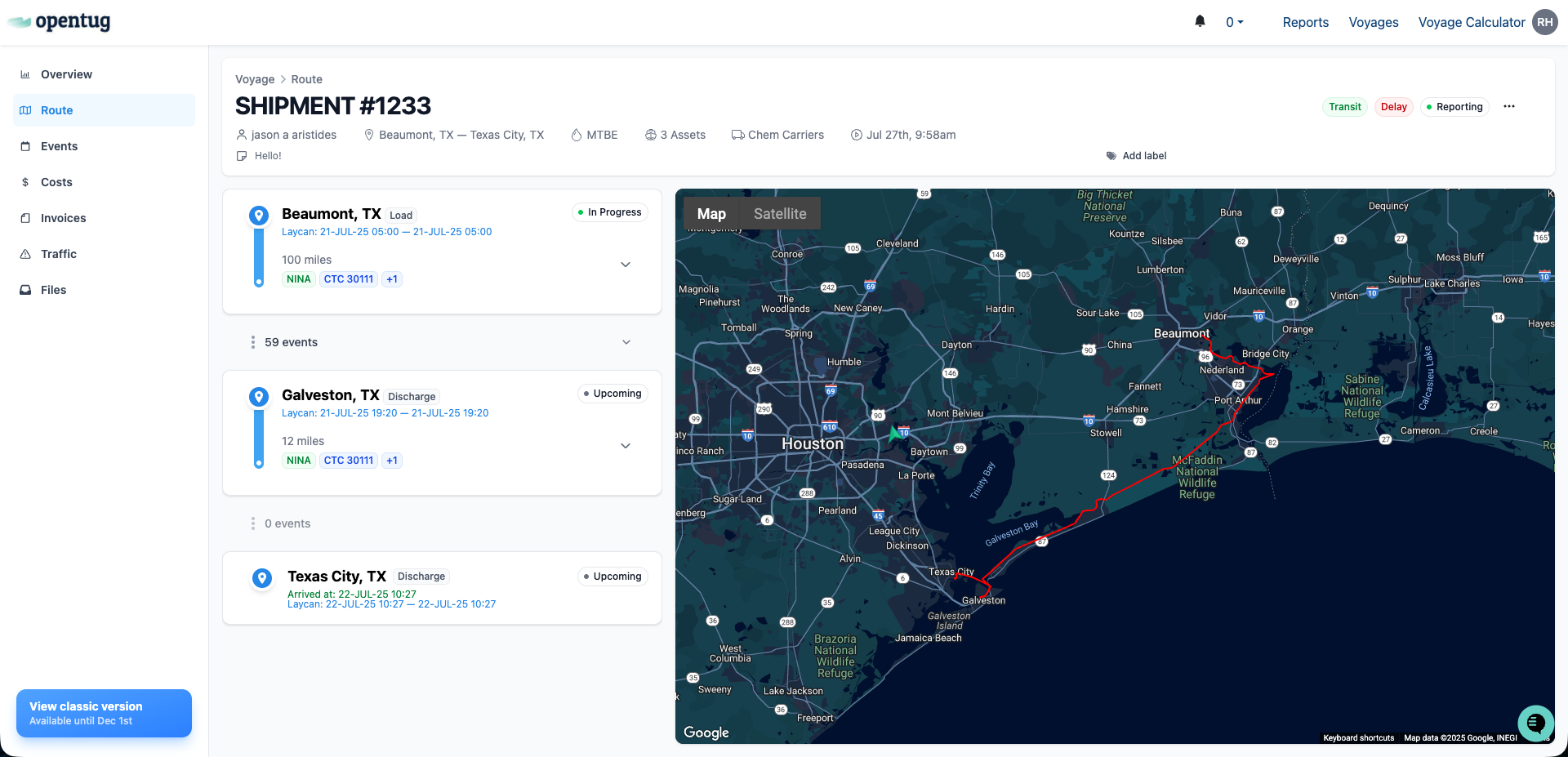The height and width of the screenshot is (757, 1568).
Task: Click the Voyage breadcrumb link
Action: [255, 79]
